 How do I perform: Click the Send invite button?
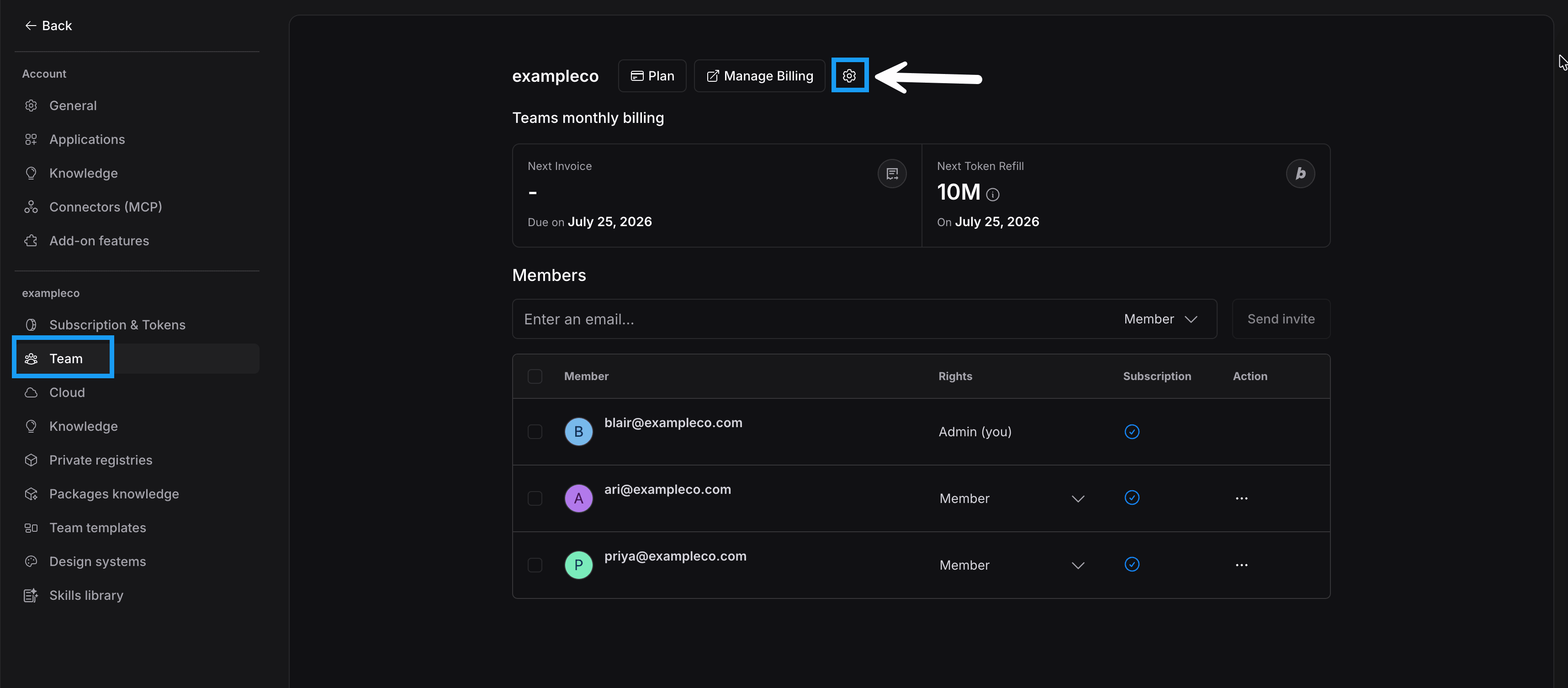[1281, 319]
